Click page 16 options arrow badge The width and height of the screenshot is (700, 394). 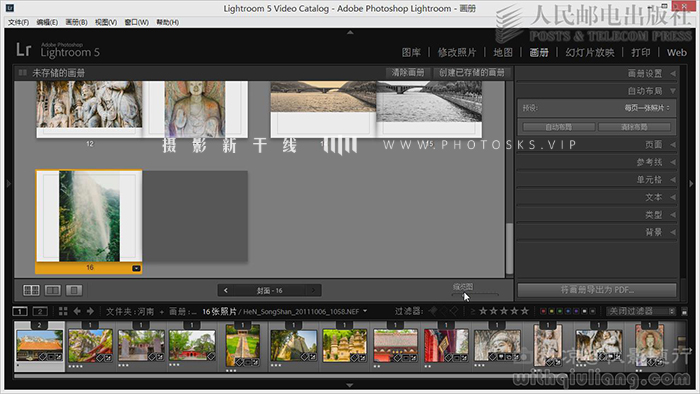(136, 268)
